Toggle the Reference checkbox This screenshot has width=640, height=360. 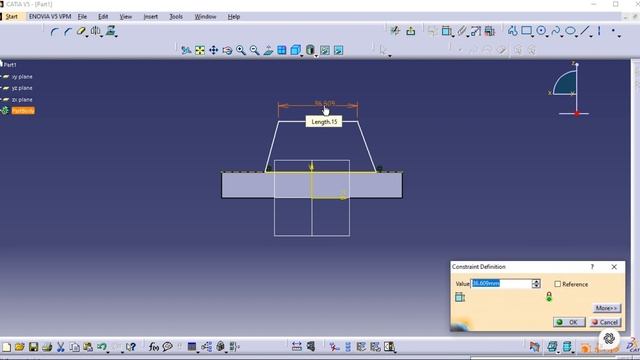coord(558,284)
